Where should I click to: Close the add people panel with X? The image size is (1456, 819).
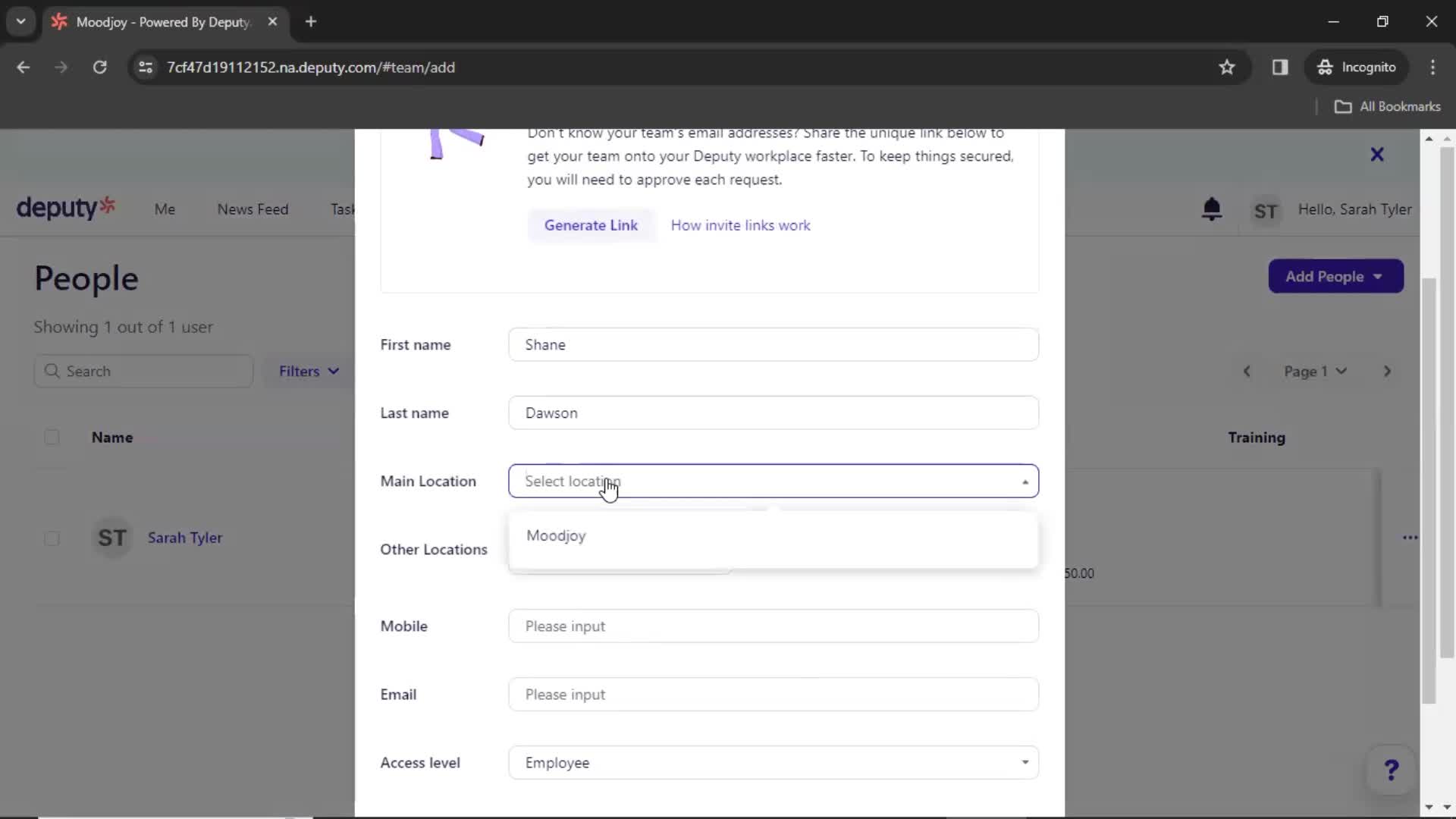(x=1377, y=155)
